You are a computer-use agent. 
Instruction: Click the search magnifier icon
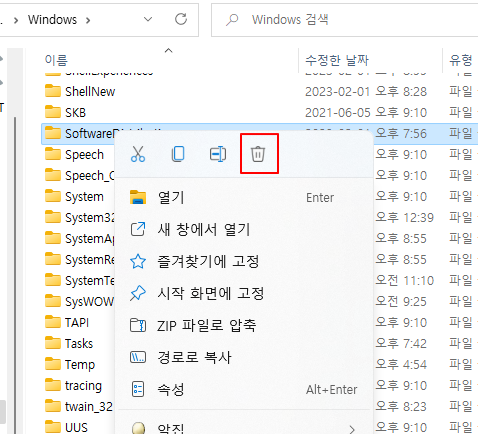point(232,20)
